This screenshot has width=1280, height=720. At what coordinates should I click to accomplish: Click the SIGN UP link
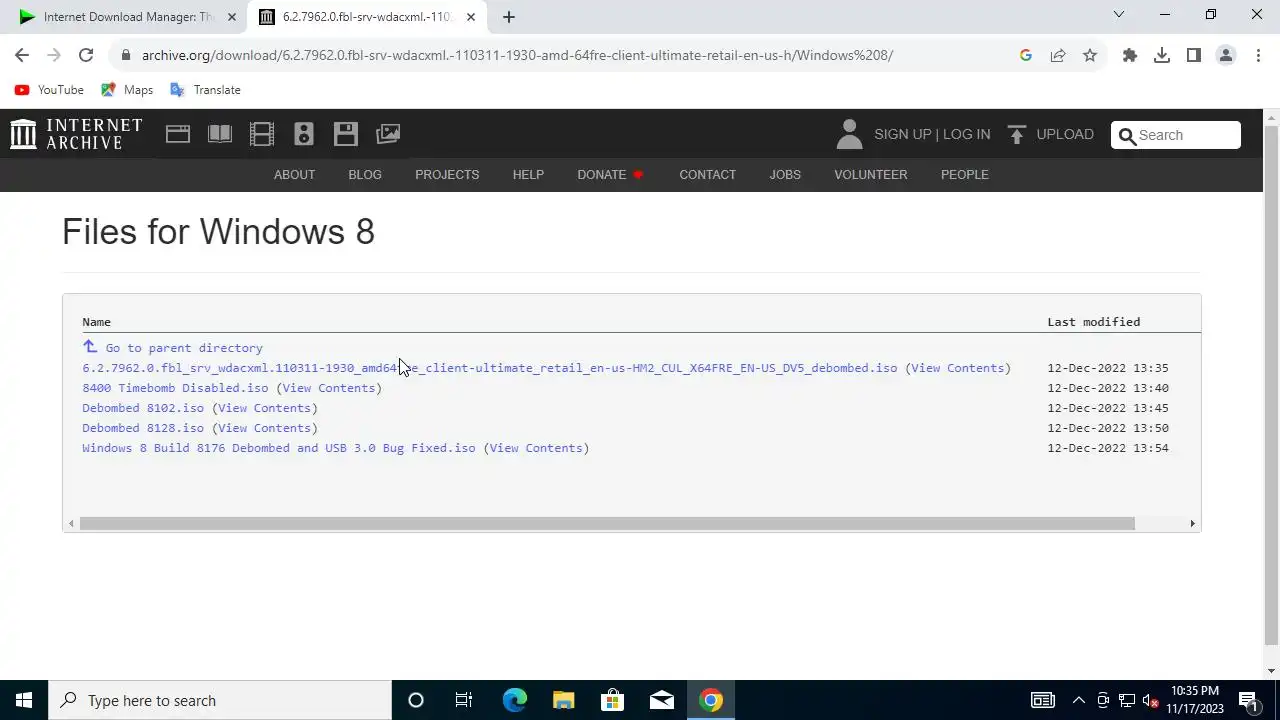pyautogui.click(x=902, y=134)
